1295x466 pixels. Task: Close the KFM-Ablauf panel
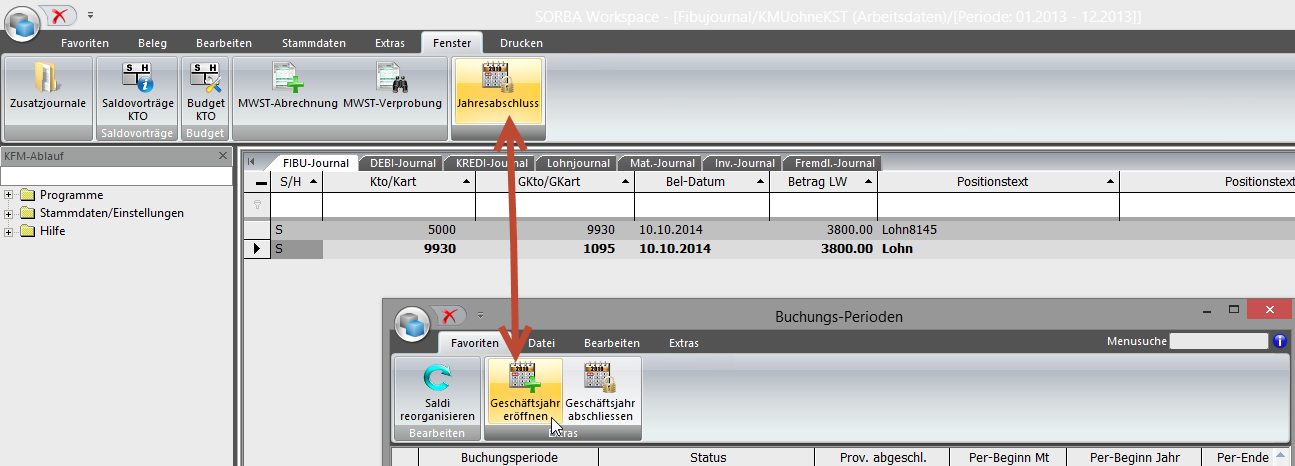223,156
